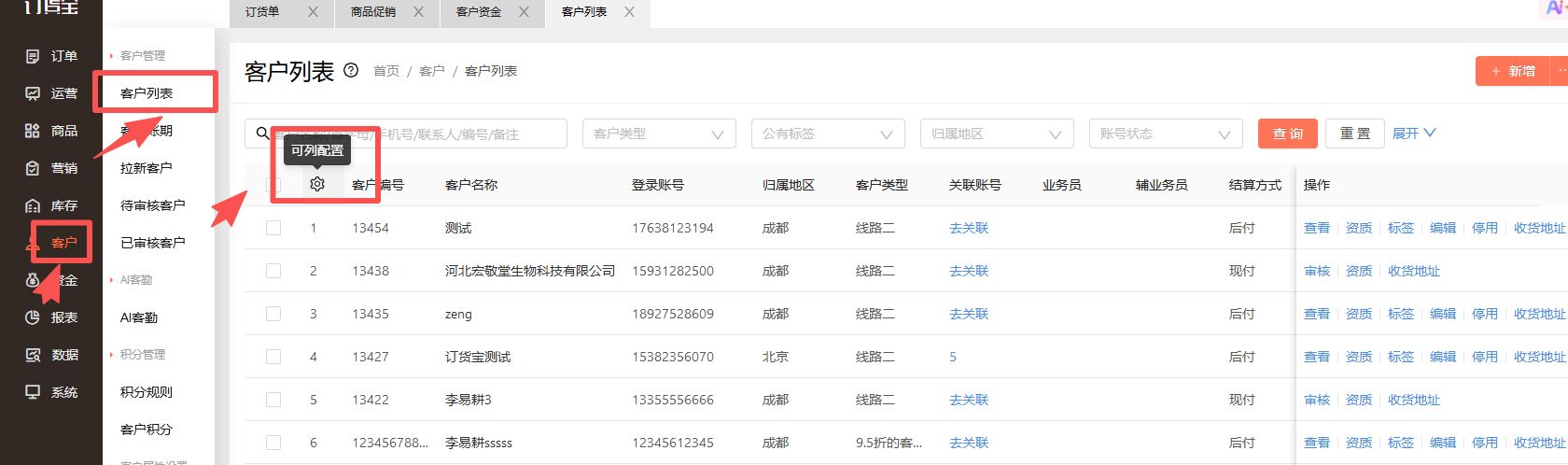Click 查看 for customer 测试
Screen dimensions: 1568x465
pos(1317,228)
